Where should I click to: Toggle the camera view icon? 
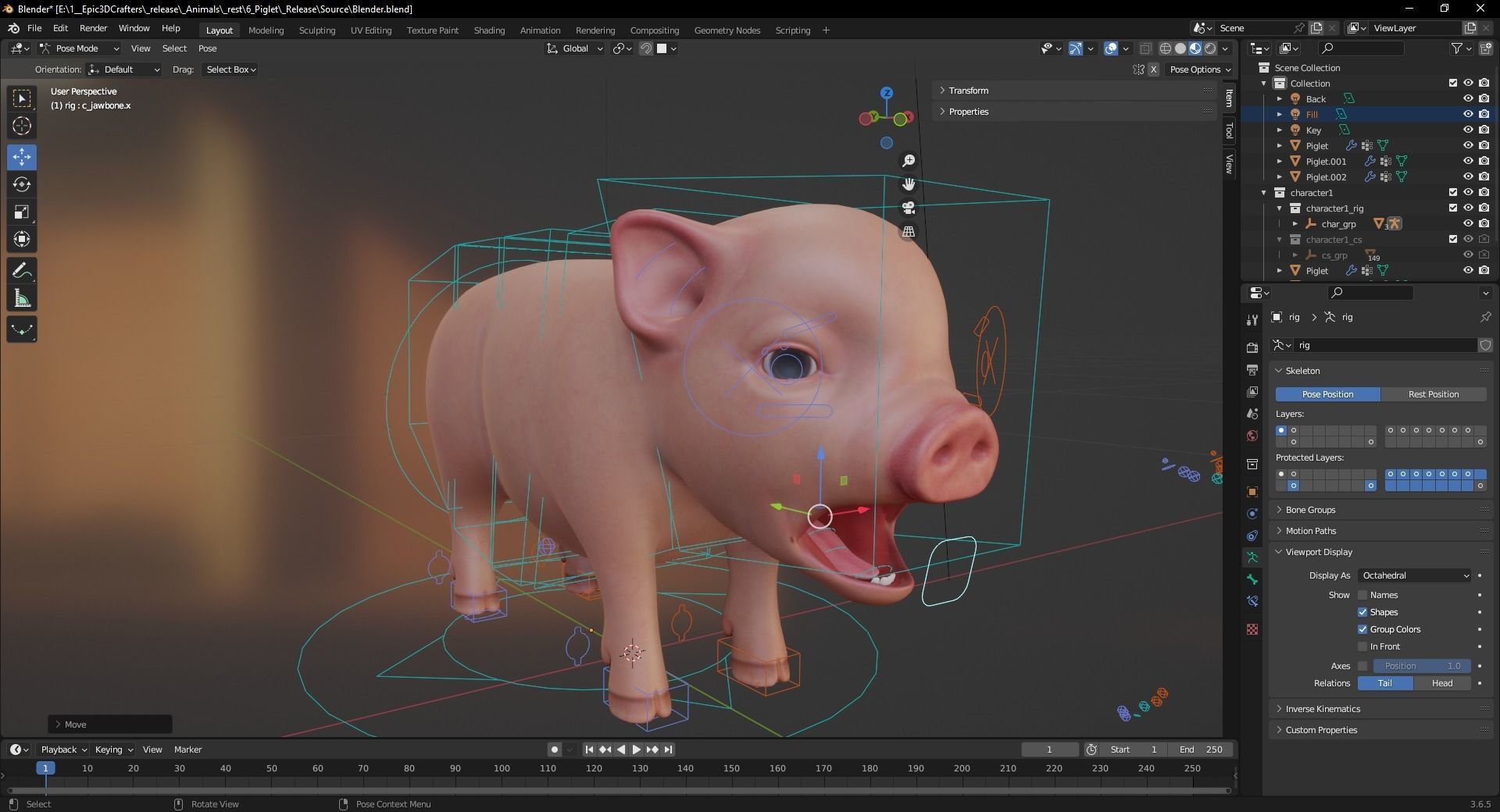point(909,208)
